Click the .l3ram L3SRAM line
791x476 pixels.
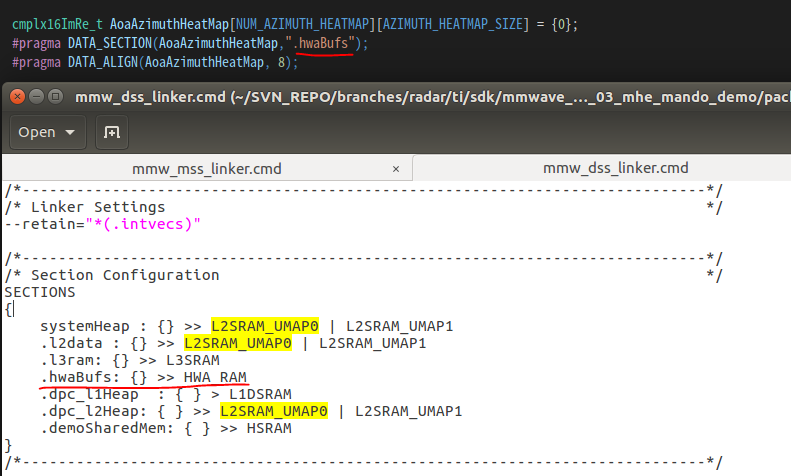(130, 361)
